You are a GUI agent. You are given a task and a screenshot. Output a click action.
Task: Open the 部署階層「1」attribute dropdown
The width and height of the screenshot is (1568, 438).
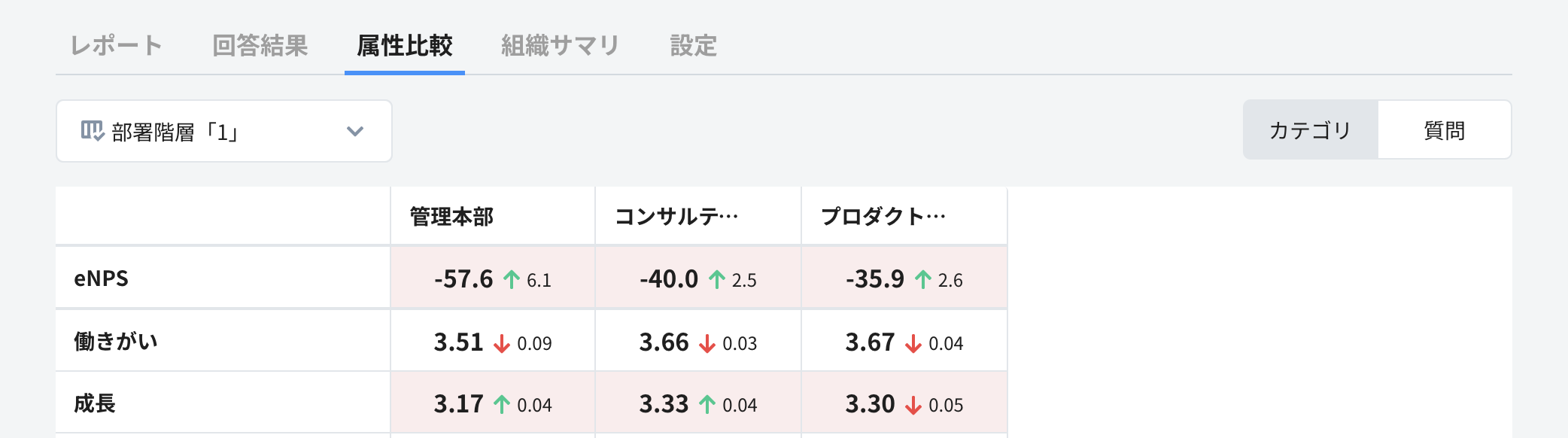coord(223,130)
